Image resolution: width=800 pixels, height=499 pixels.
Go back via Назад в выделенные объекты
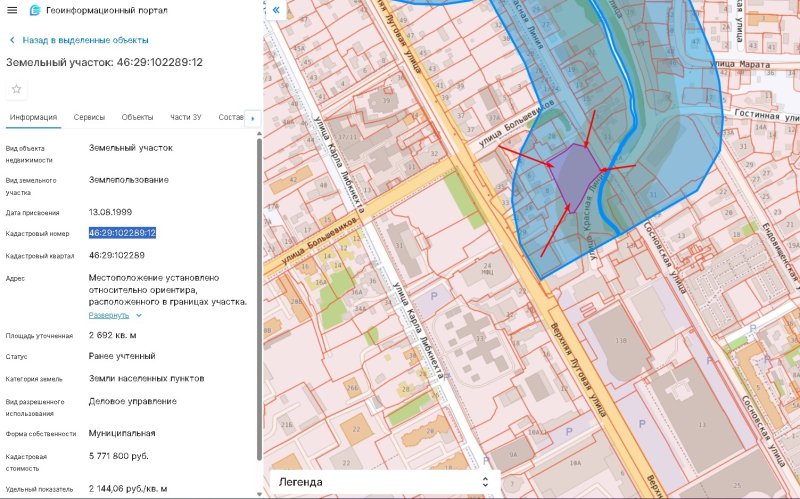[85, 40]
